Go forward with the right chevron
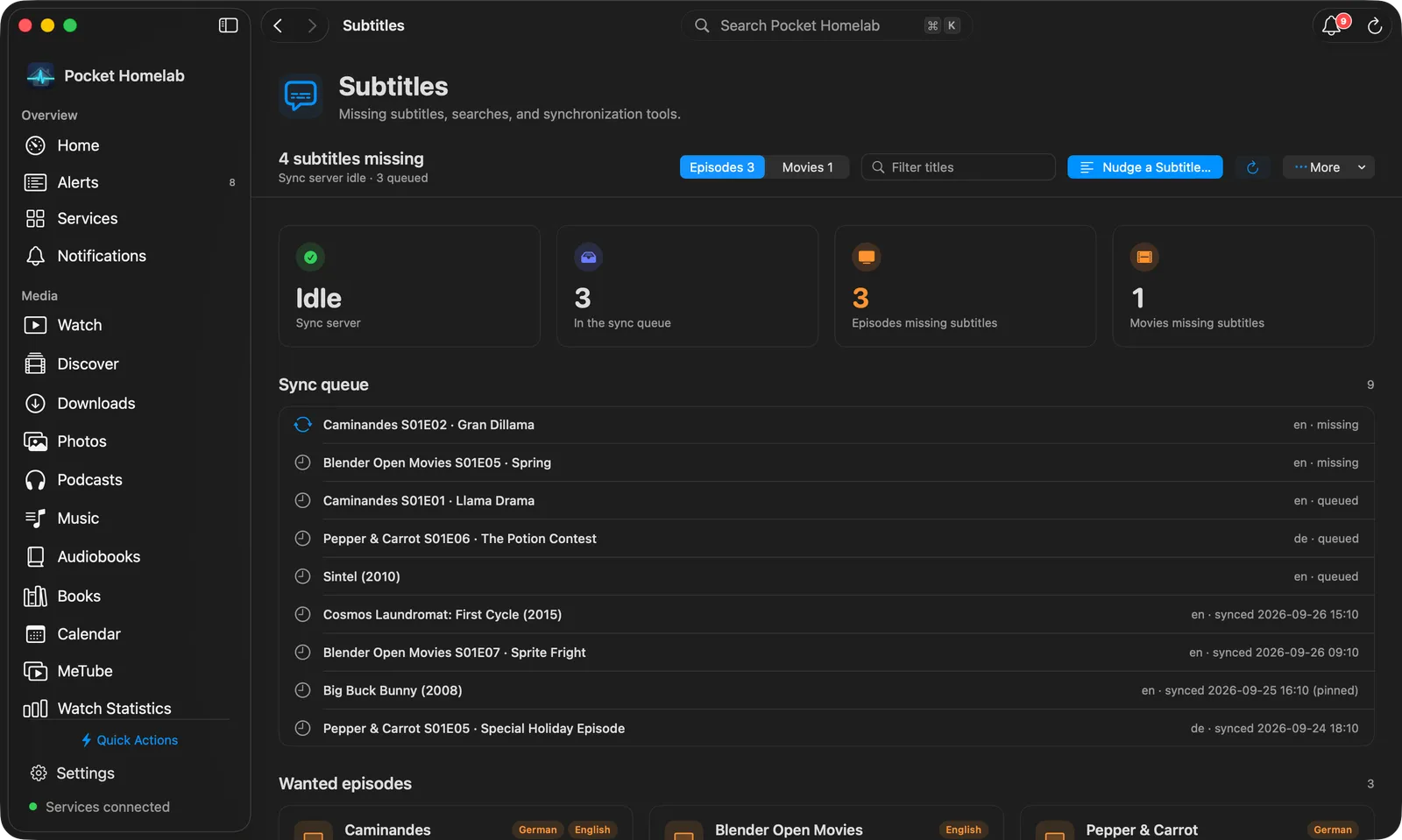The image size is (1402, 840). point(311,25)
